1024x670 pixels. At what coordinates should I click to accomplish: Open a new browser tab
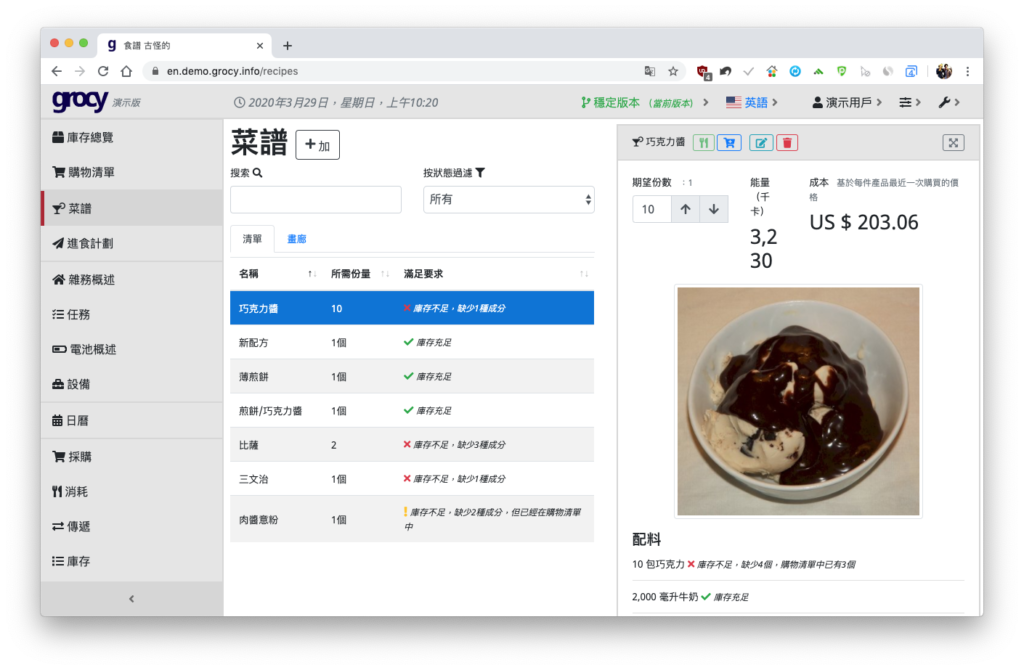click(287, 46)
